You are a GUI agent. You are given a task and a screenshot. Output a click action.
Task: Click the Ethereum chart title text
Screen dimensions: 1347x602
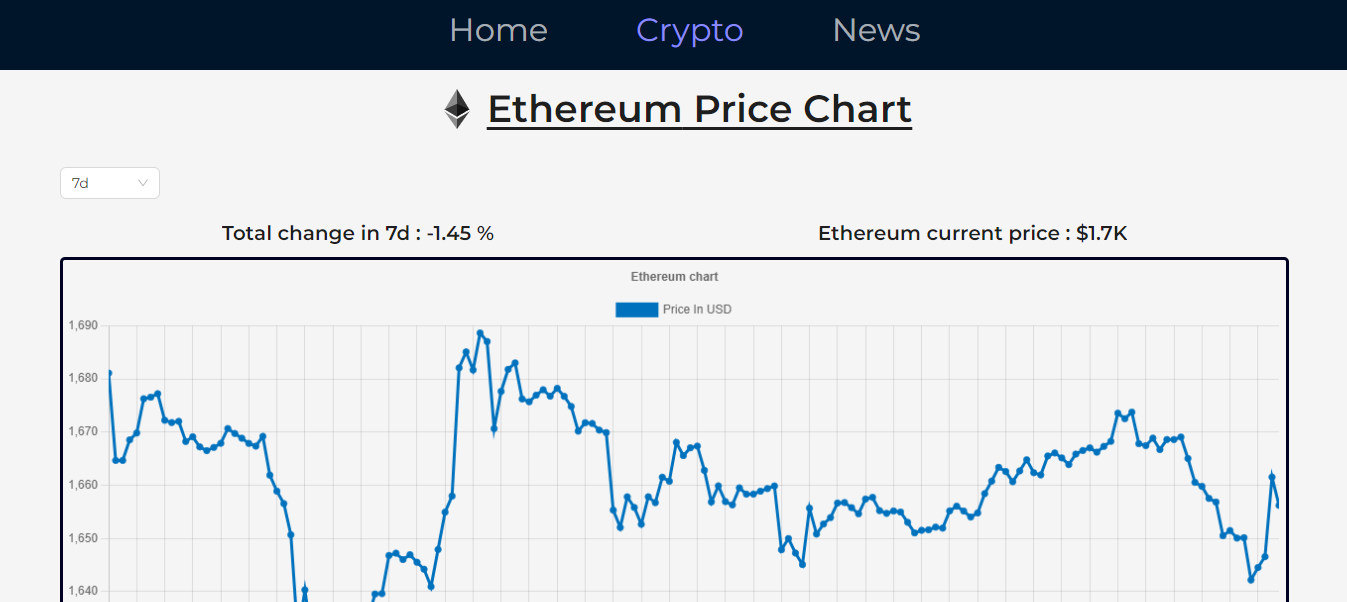pos(675,277)
